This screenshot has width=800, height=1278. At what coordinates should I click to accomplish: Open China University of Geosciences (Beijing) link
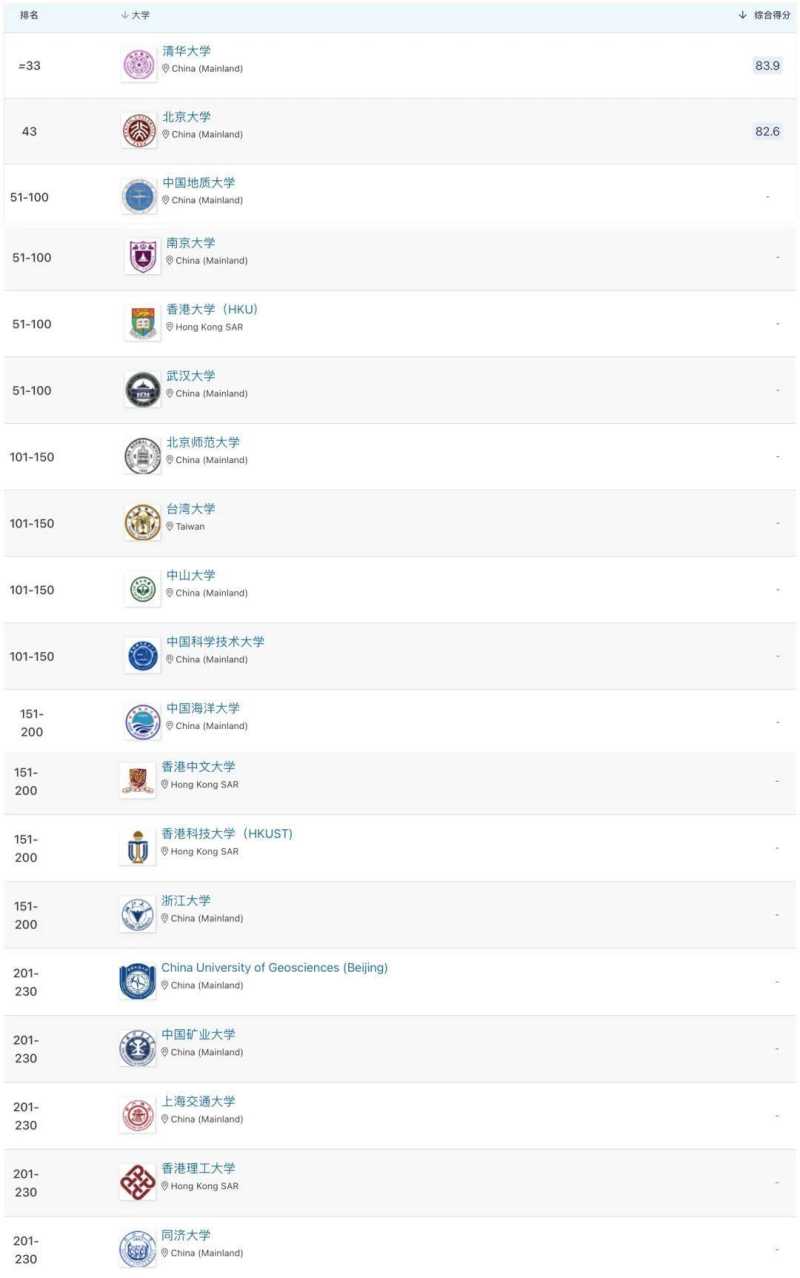tap(274, 968)
